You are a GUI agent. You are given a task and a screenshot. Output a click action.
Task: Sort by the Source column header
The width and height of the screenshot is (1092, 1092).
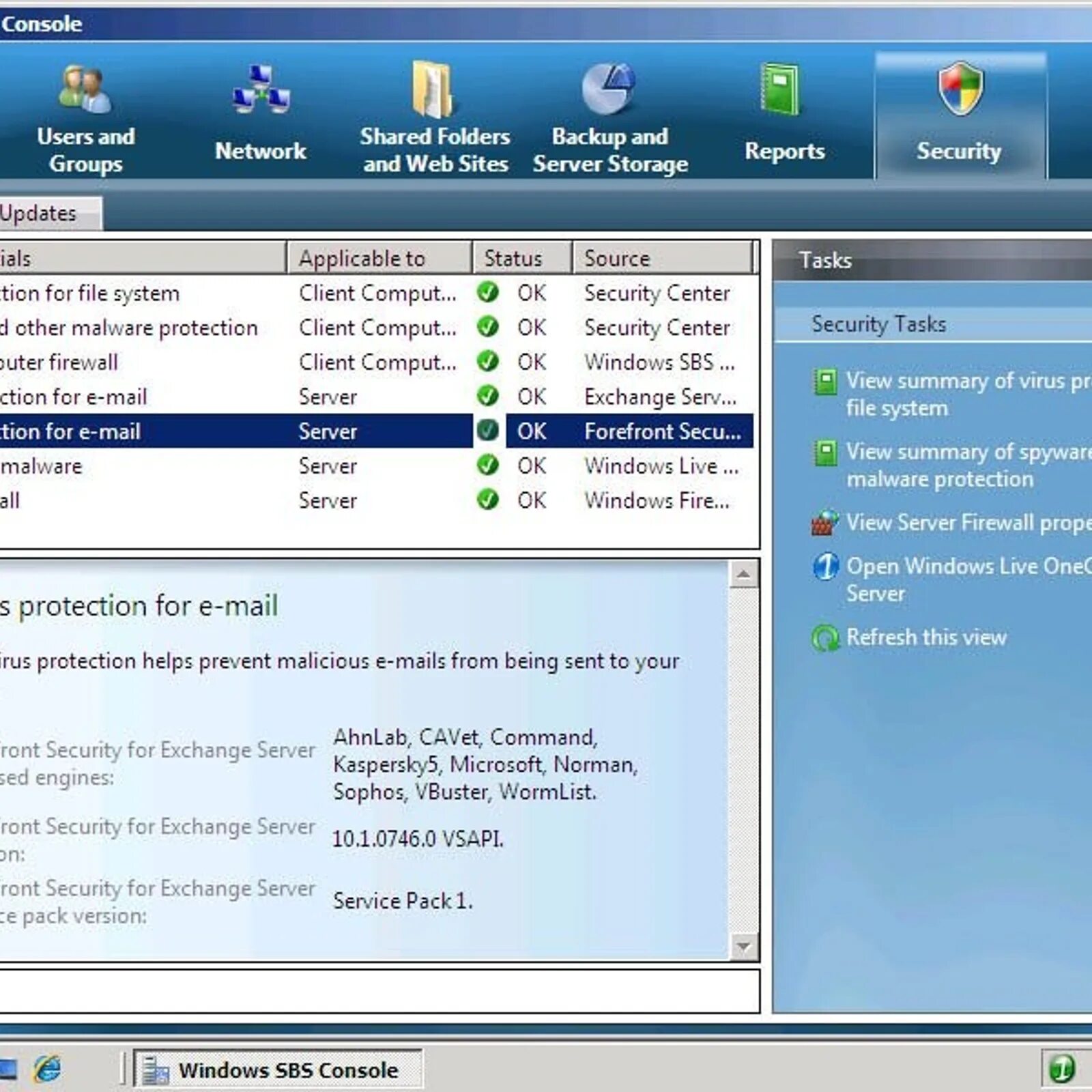pyautogui.click(x=662, y=258)
